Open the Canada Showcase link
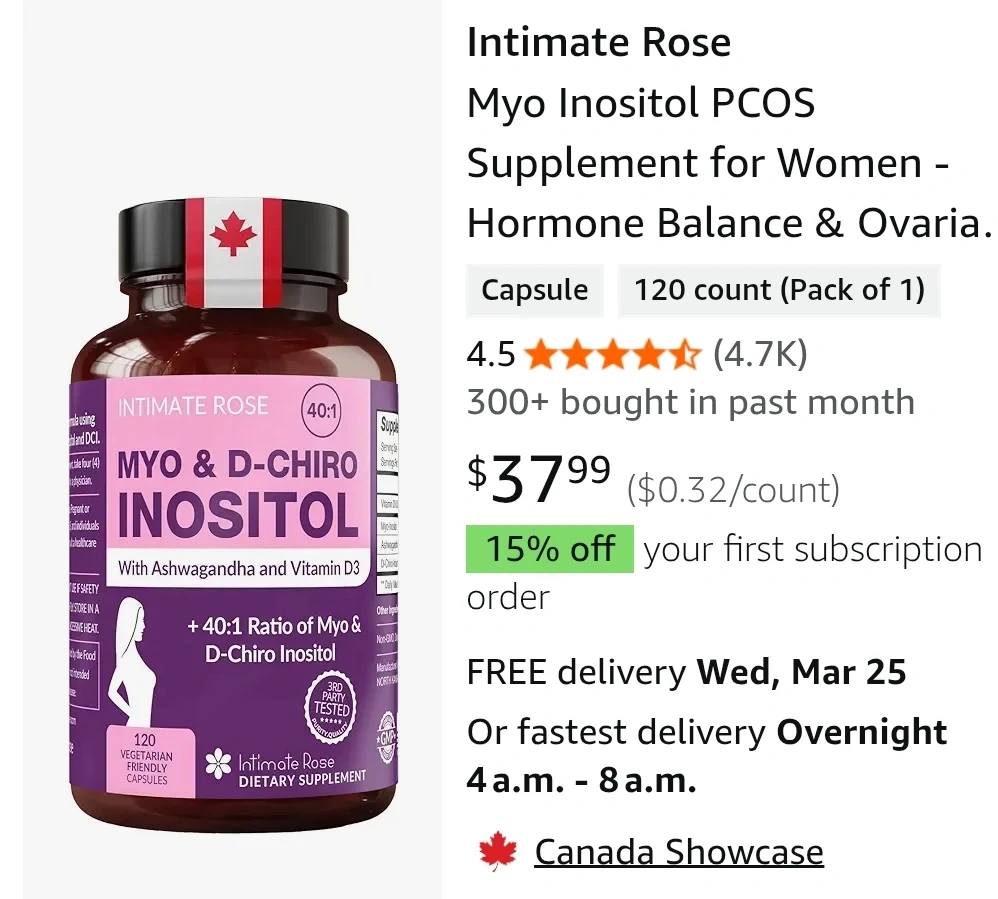Viewport: 998px width, 899px height. (678, 852)
